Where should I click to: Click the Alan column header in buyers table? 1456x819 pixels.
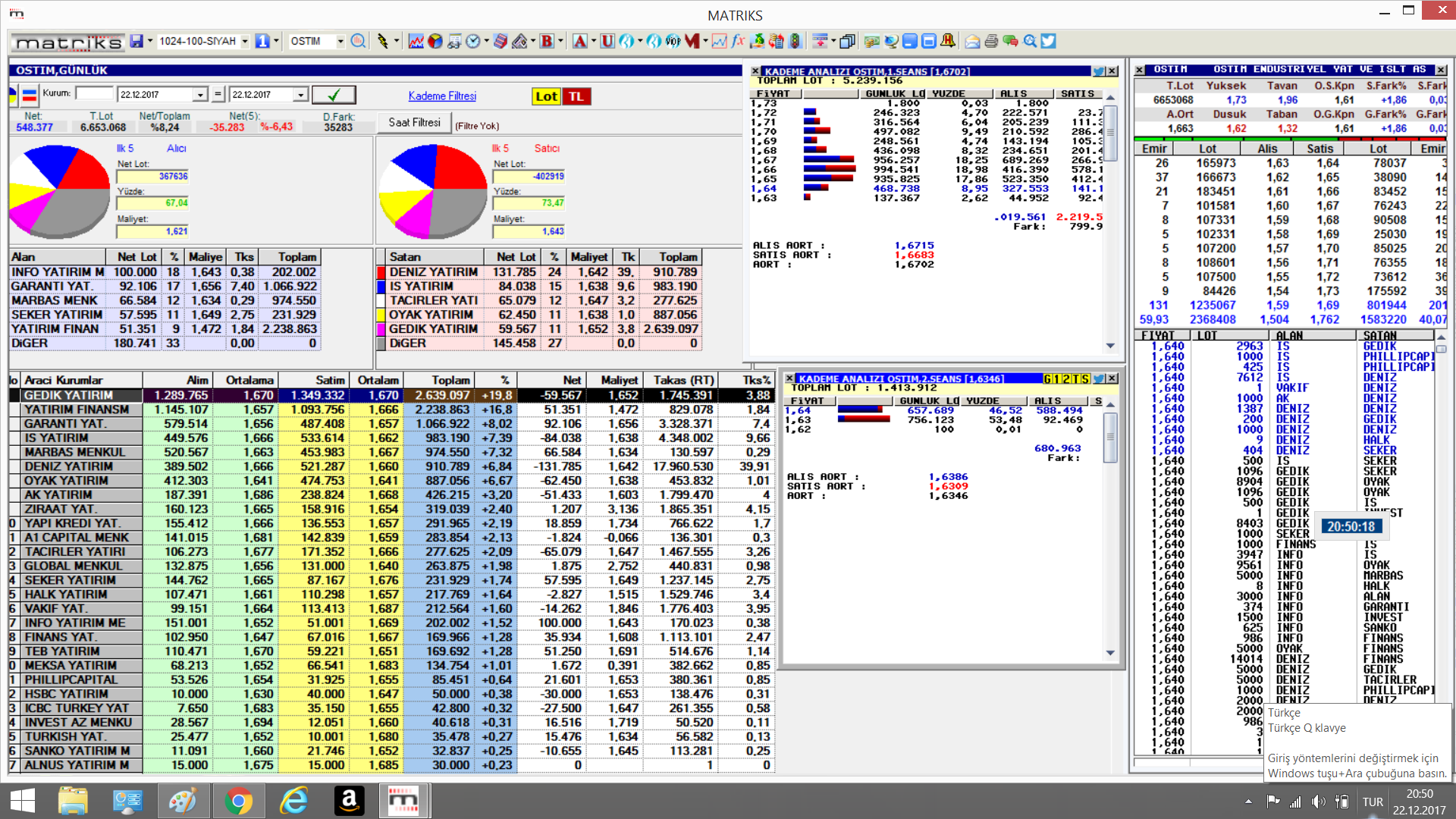pyautogui.click(x=58, y=257)
